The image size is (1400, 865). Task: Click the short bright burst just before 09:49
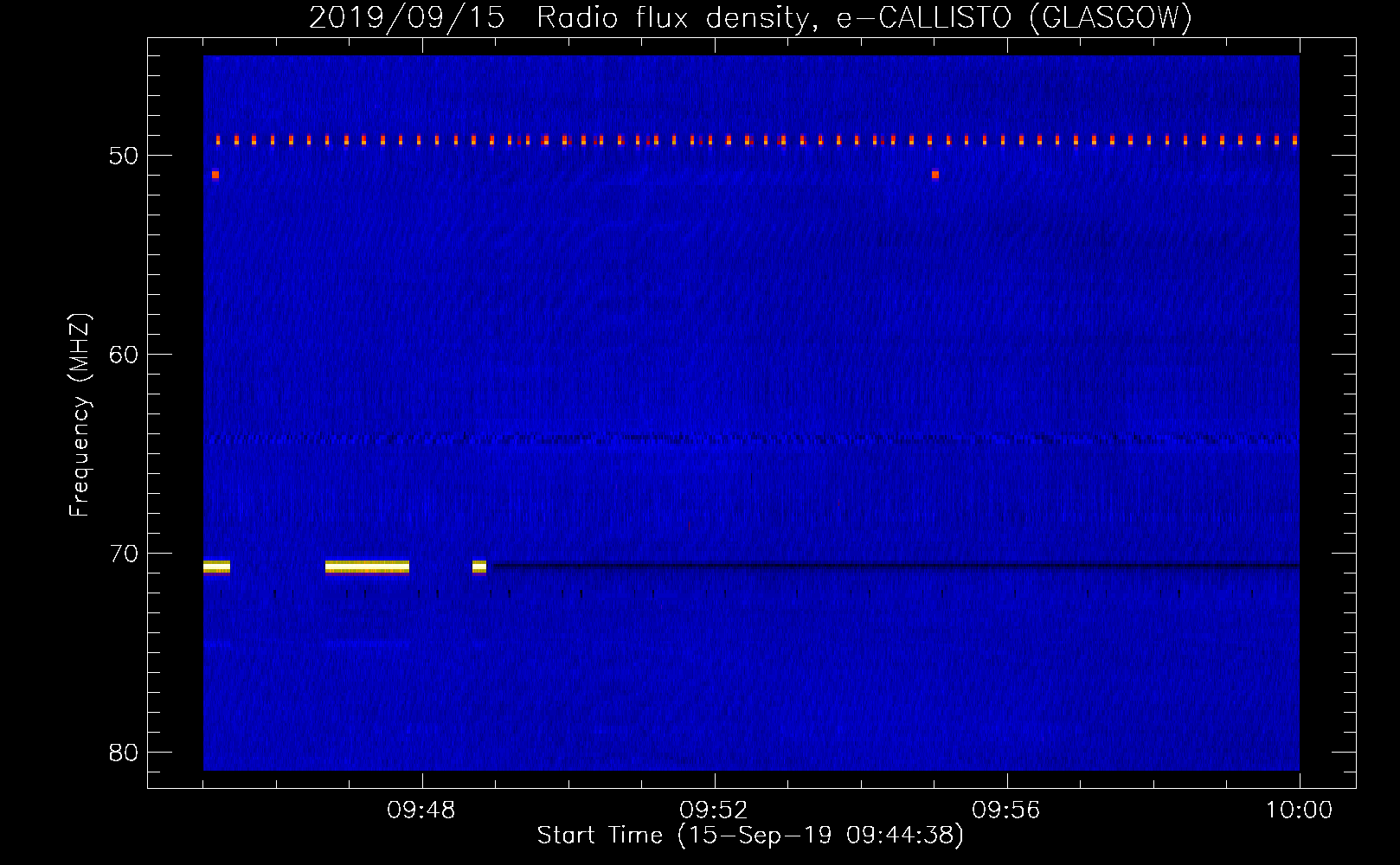(479, 567)
